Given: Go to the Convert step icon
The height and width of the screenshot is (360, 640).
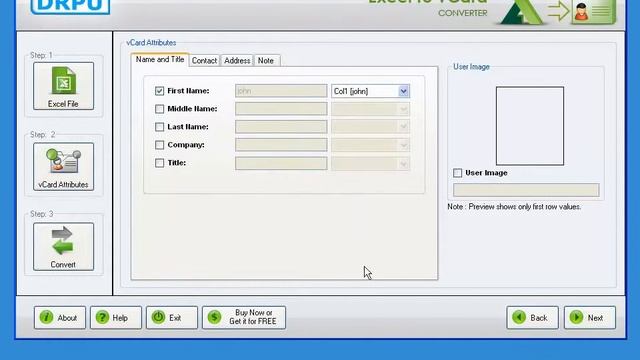Looking at the screenshot, I should click(x=63, y=247).
